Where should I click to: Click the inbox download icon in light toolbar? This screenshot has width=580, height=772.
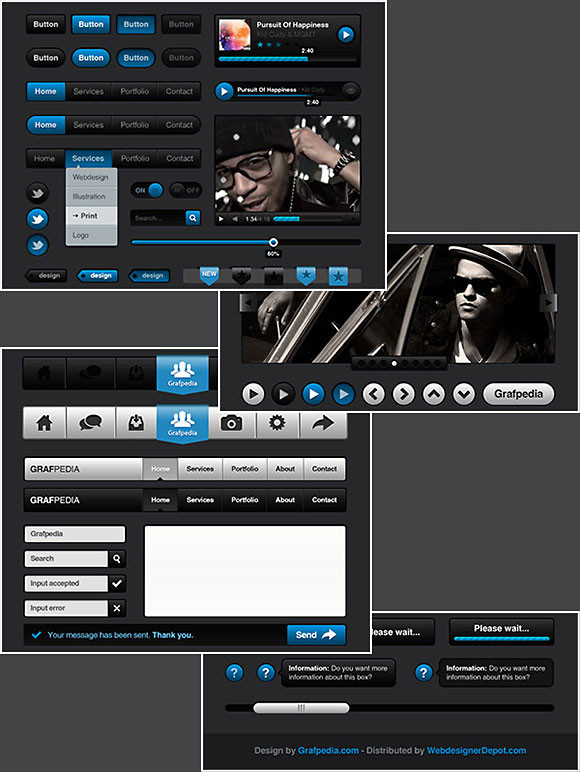coord(136,423)
